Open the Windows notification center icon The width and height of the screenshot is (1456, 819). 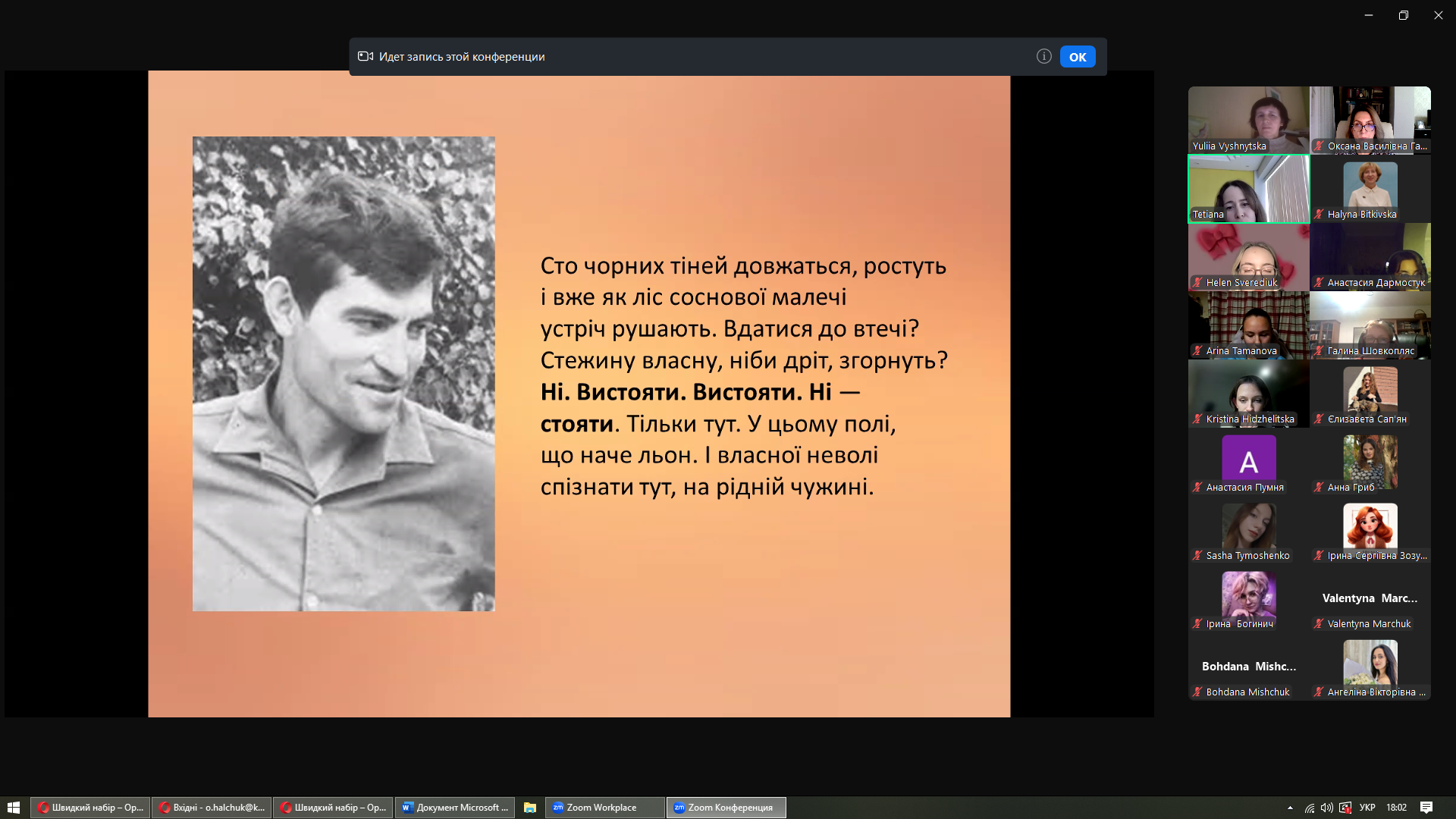point(1426,808)
